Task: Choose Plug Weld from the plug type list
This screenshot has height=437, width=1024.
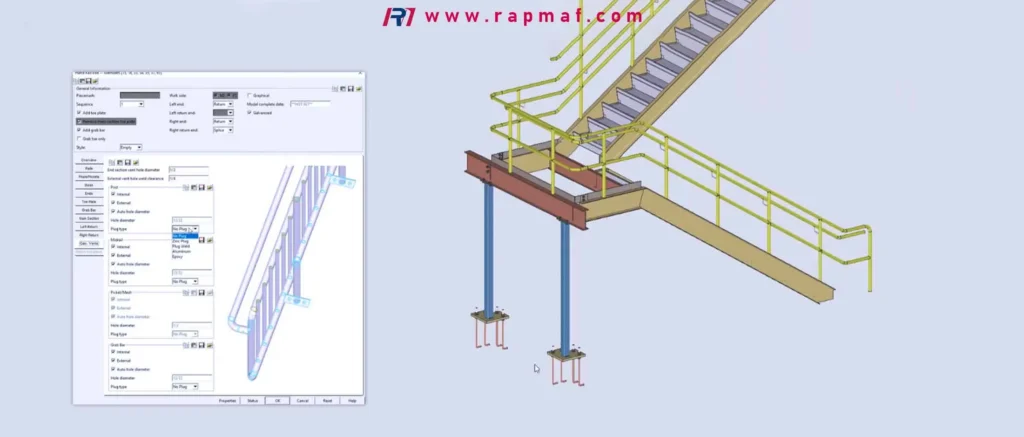Action: tap(182, 246)
